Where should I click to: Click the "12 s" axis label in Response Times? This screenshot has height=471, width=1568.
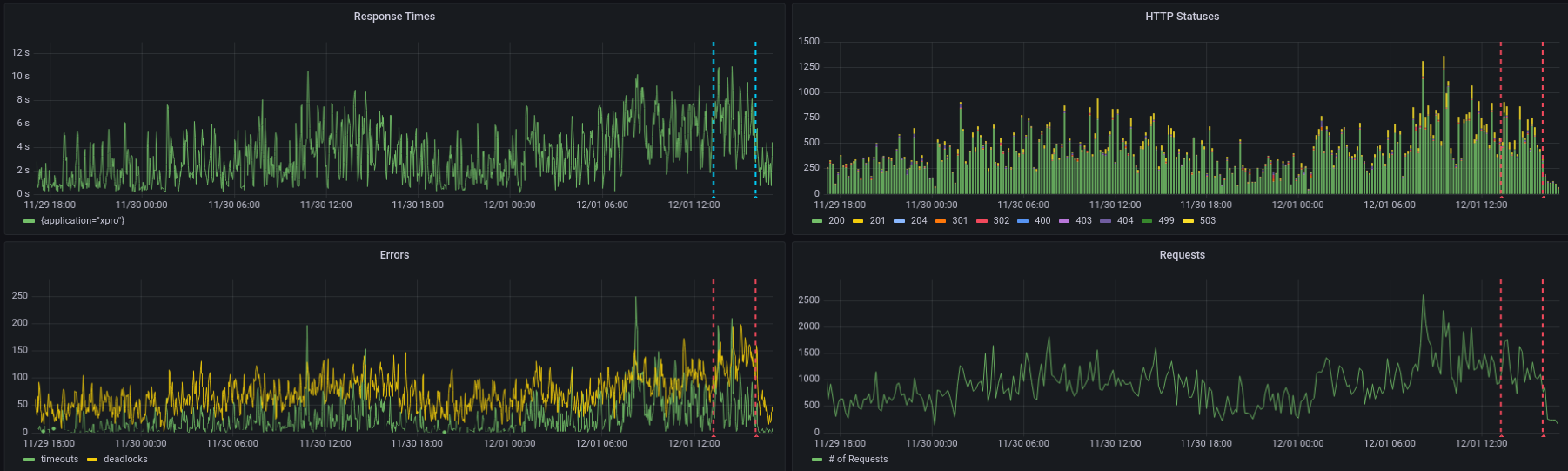[21, 53]
